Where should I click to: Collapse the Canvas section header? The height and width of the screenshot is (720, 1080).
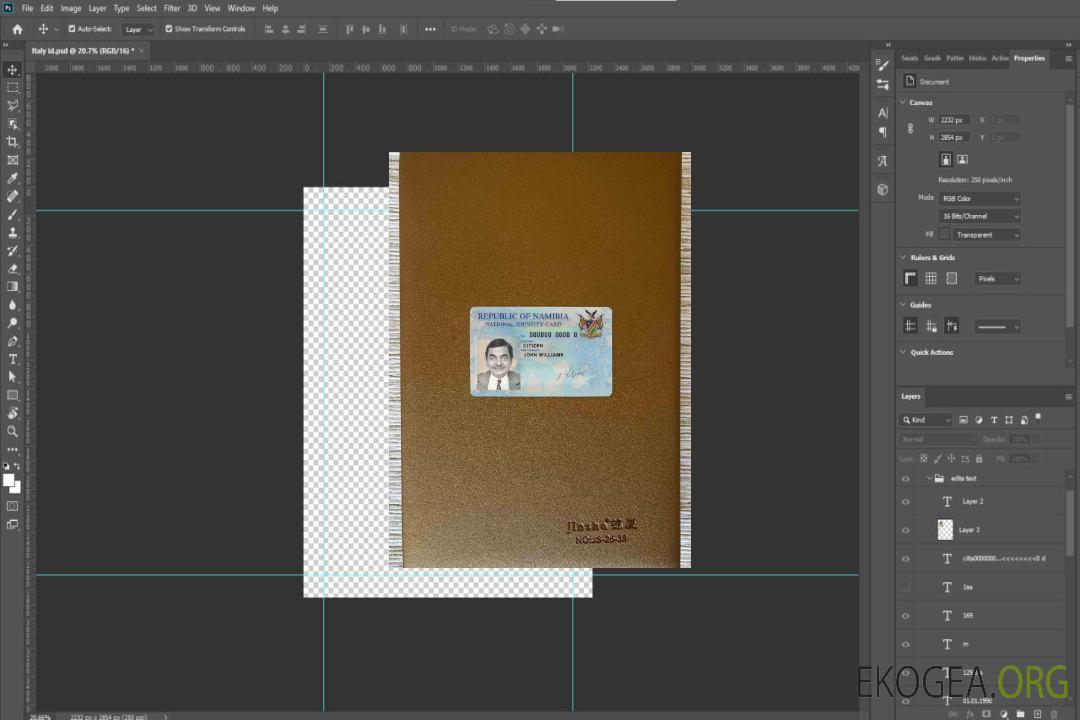click(x=905, y=102)
